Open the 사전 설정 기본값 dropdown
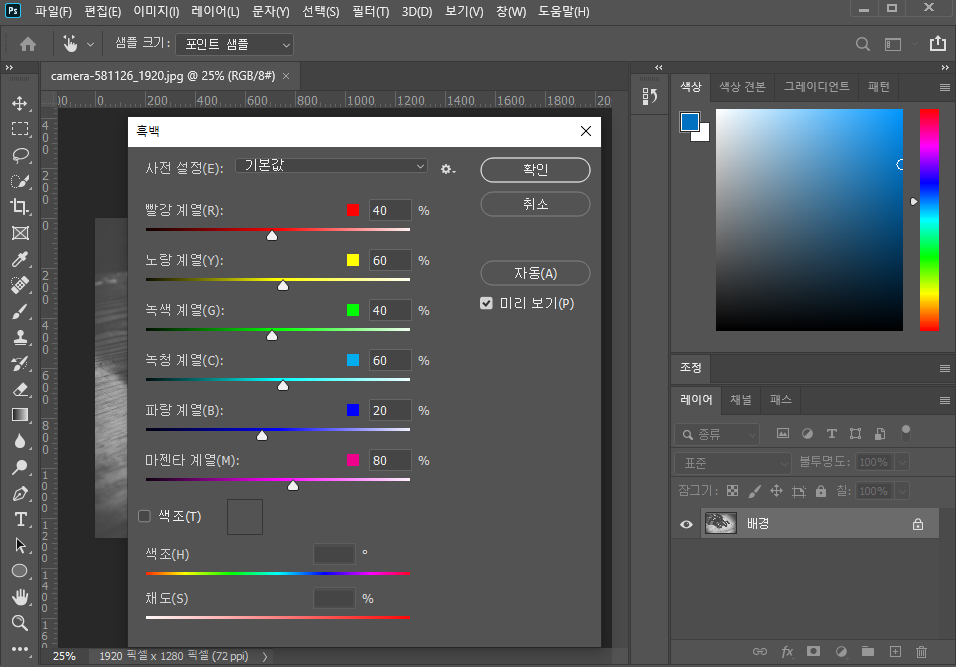Image resolution: width=956 pixels, height=667 pixels. 332,166
